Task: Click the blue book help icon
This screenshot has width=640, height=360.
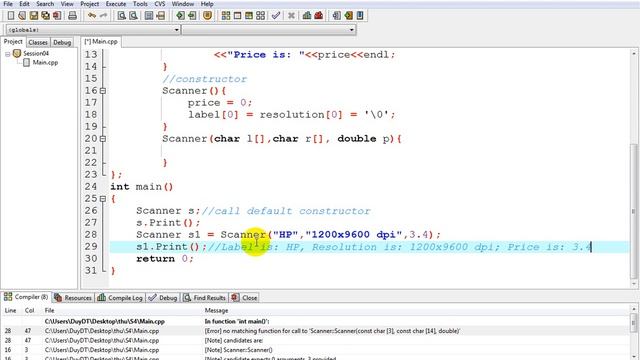Action: 360,16
